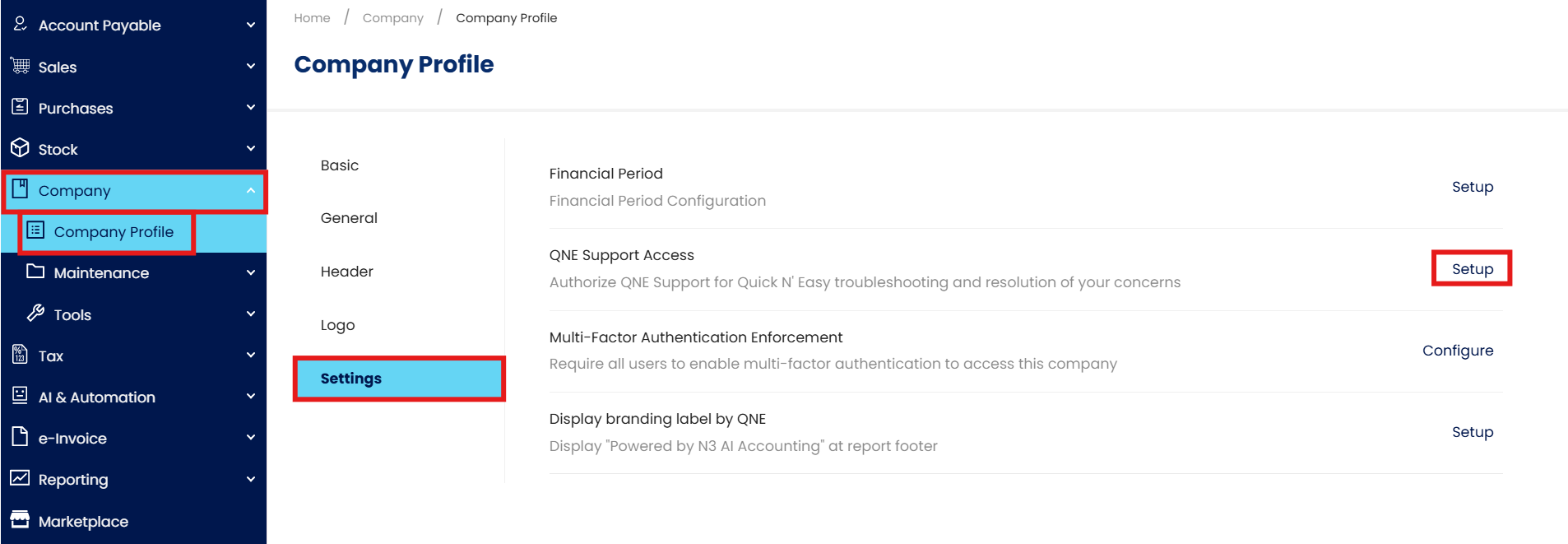
Task: Open Setup for Financial Period
Action: (x=1472, y=187)
